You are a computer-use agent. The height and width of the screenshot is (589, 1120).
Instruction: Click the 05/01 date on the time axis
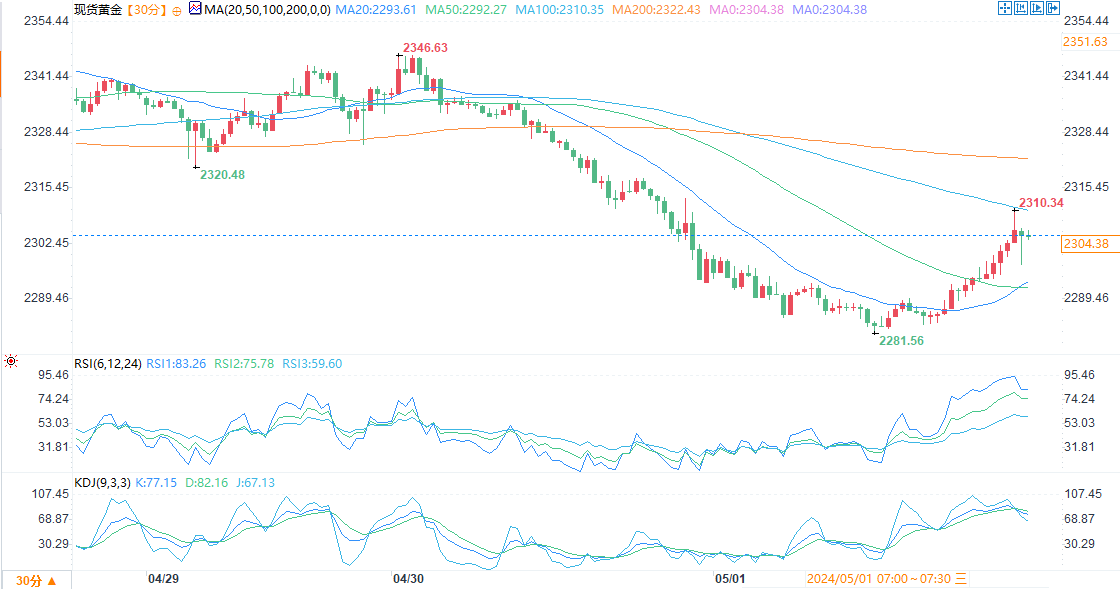731,578
